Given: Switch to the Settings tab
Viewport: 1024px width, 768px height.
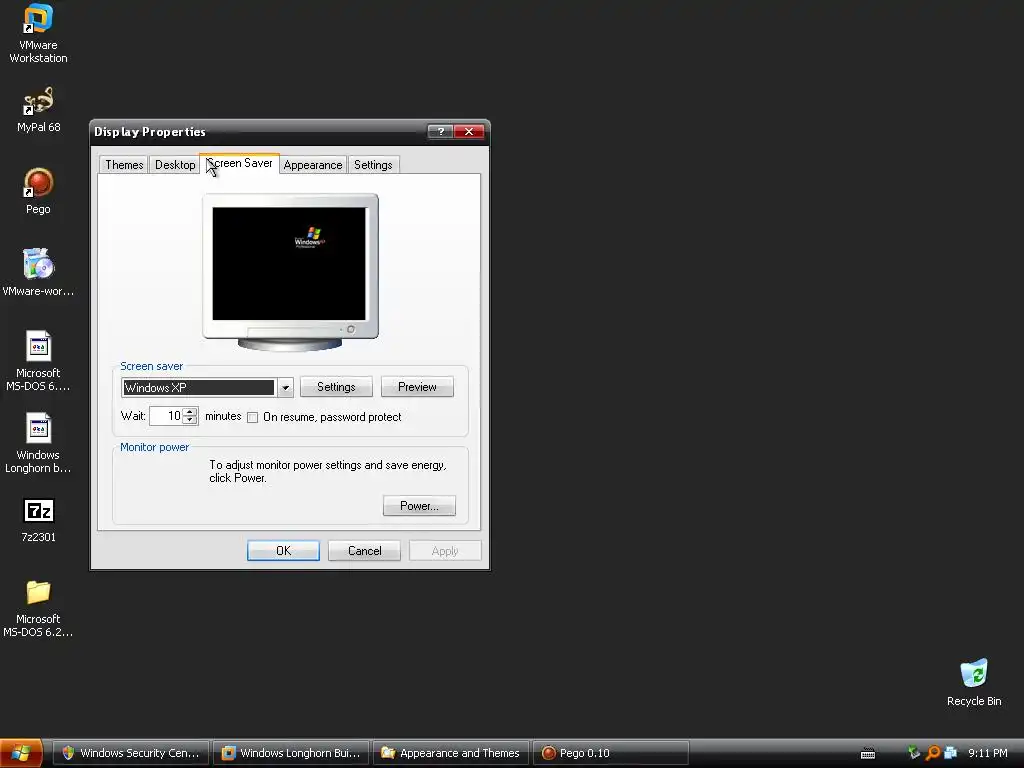Looking at the screenshot, I should 373,165.
